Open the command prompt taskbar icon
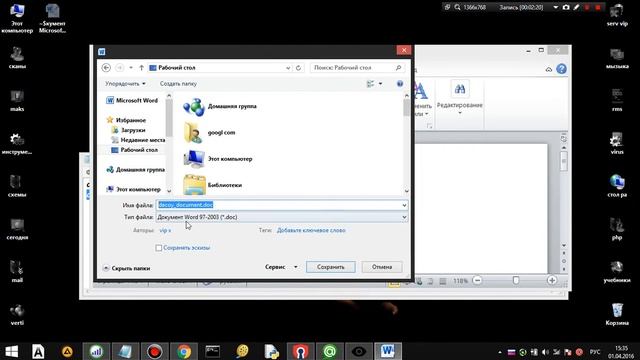 point(213,351)
